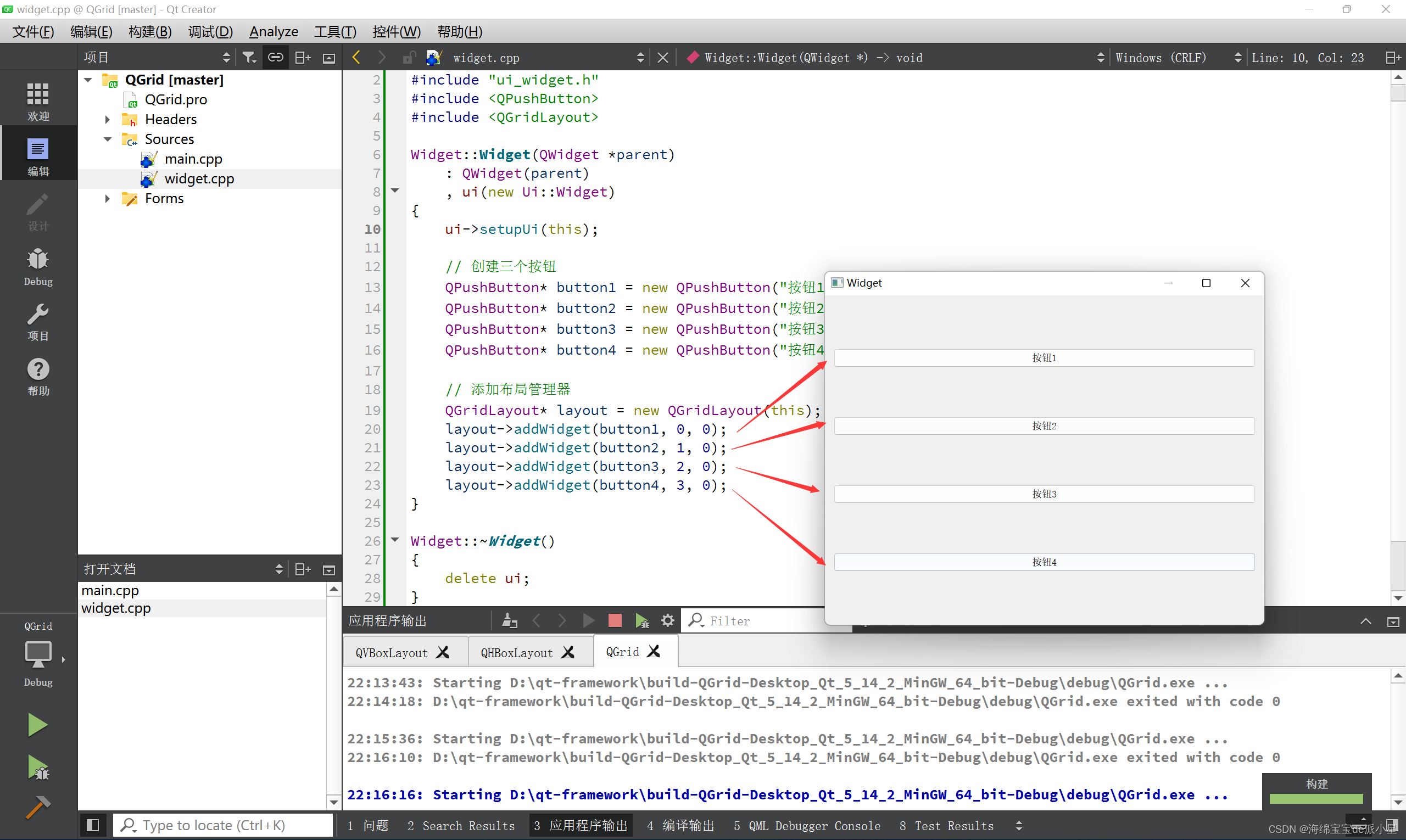This screenshot has width=1406, height=840.
Task: Attach debugger with bug-run icon in output toolbar
Action: tap(641, 620)
